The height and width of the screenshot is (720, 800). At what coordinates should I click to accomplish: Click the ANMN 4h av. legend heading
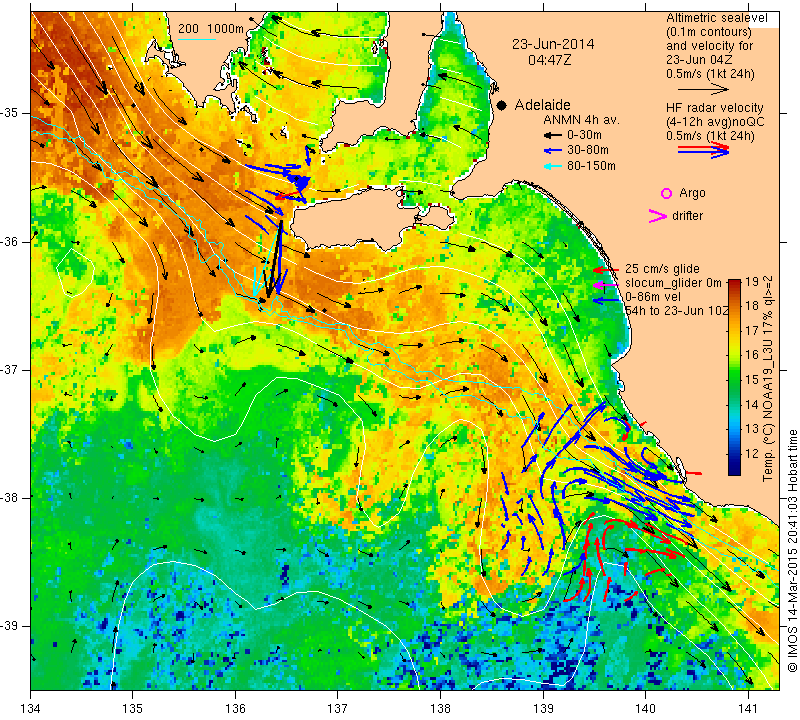click(581, 120)
